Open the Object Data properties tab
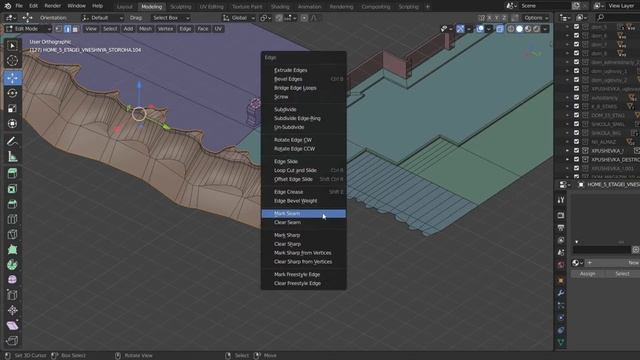This screenshot has width=640, height=360. [561, 342]
